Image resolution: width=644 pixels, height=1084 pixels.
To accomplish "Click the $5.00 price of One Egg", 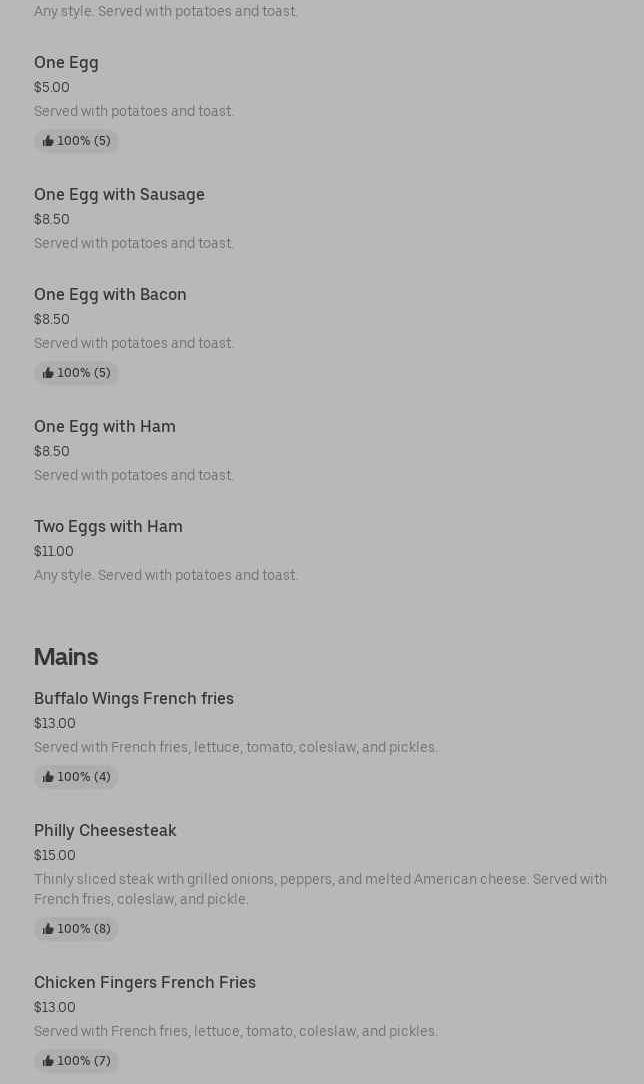I will pos(52,87).
